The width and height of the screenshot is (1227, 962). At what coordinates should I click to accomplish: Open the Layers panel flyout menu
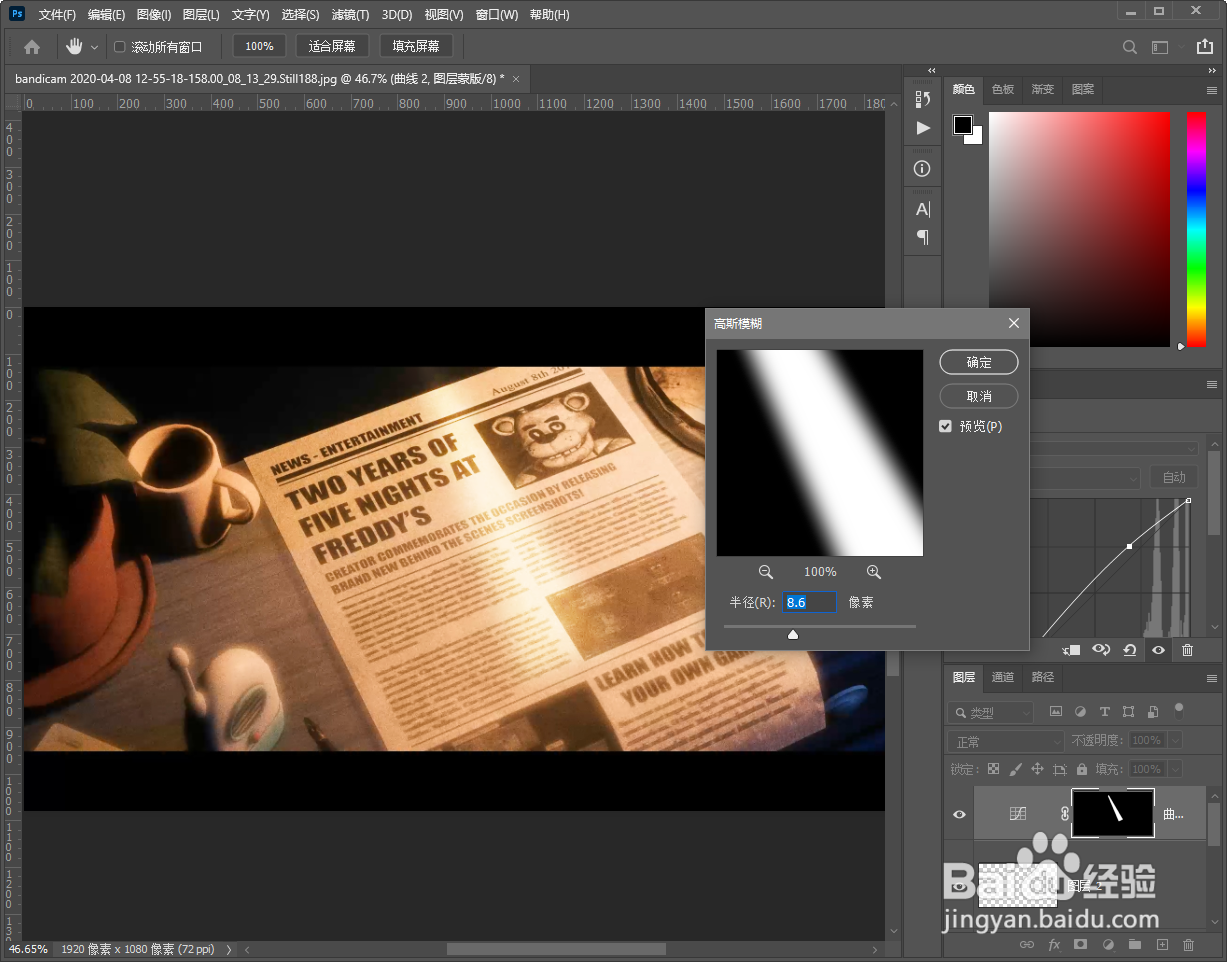pyautogui.click(x=1211, y=678)
